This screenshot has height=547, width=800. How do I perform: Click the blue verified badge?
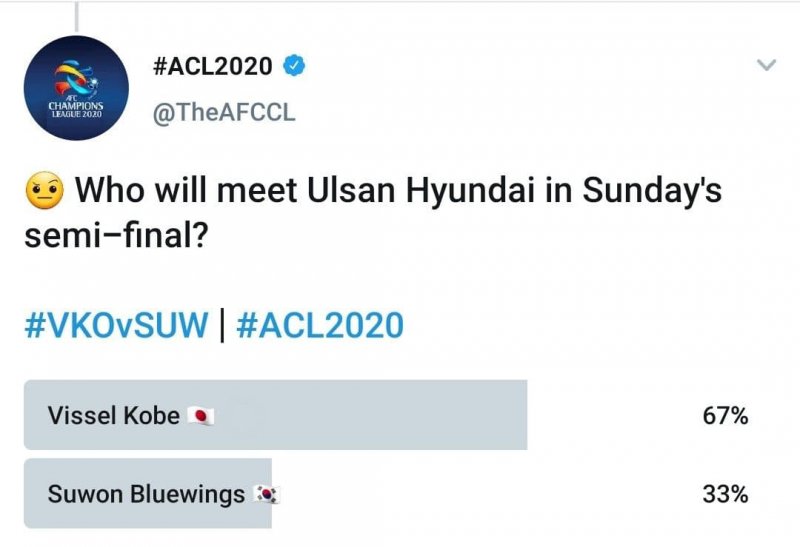click(x=295, y=67)
